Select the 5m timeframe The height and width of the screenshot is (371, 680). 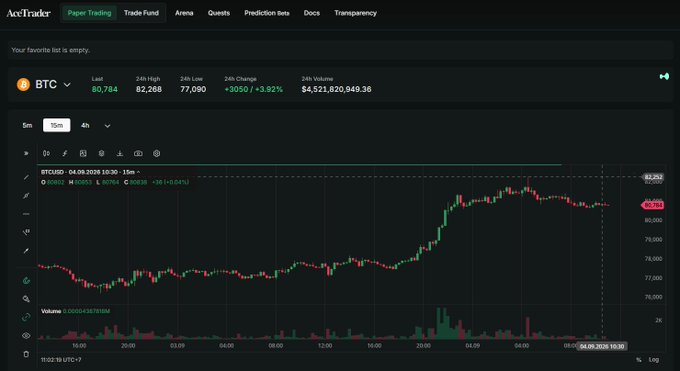coord(27,125)
